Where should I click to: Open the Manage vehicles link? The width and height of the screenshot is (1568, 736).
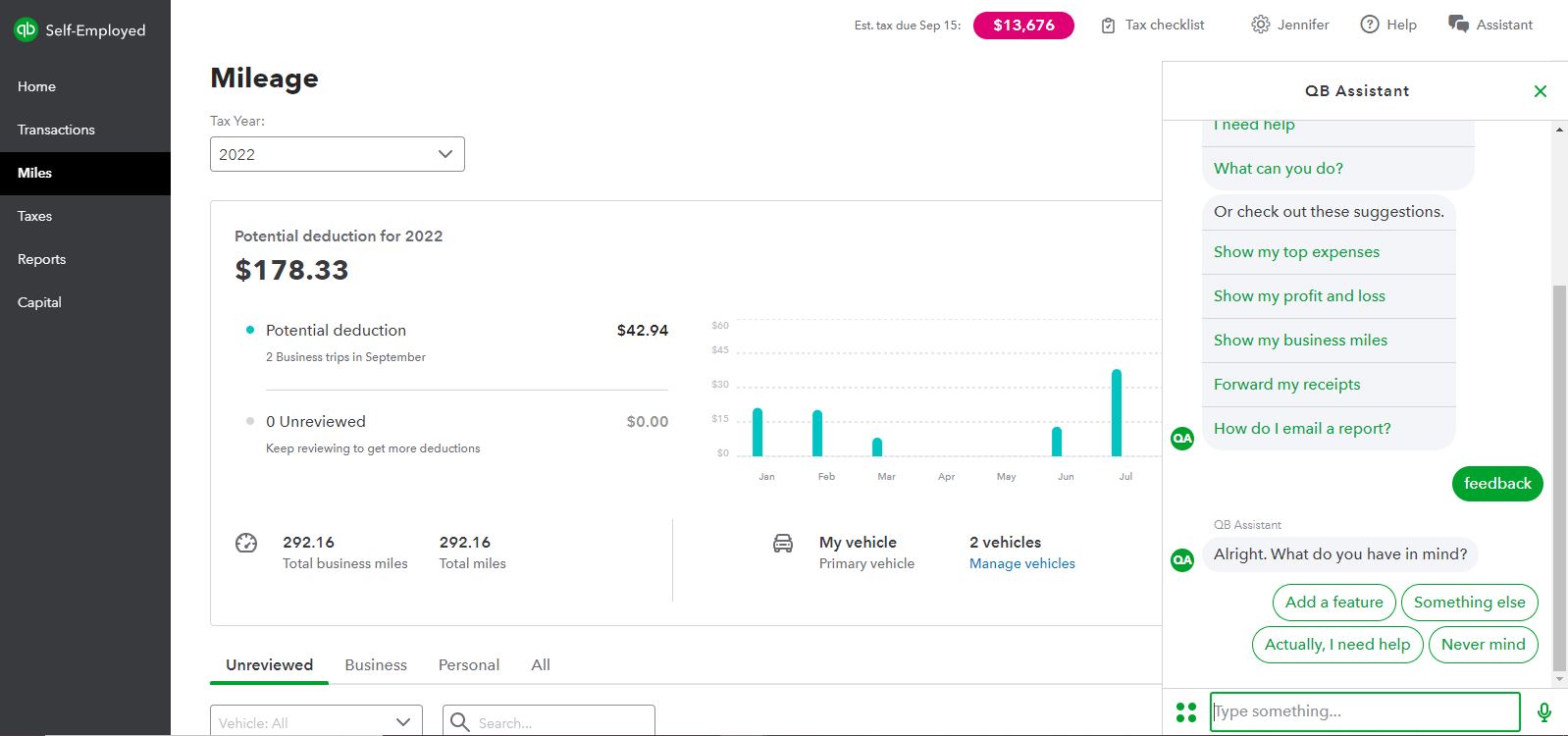[x=1022, y=563]
